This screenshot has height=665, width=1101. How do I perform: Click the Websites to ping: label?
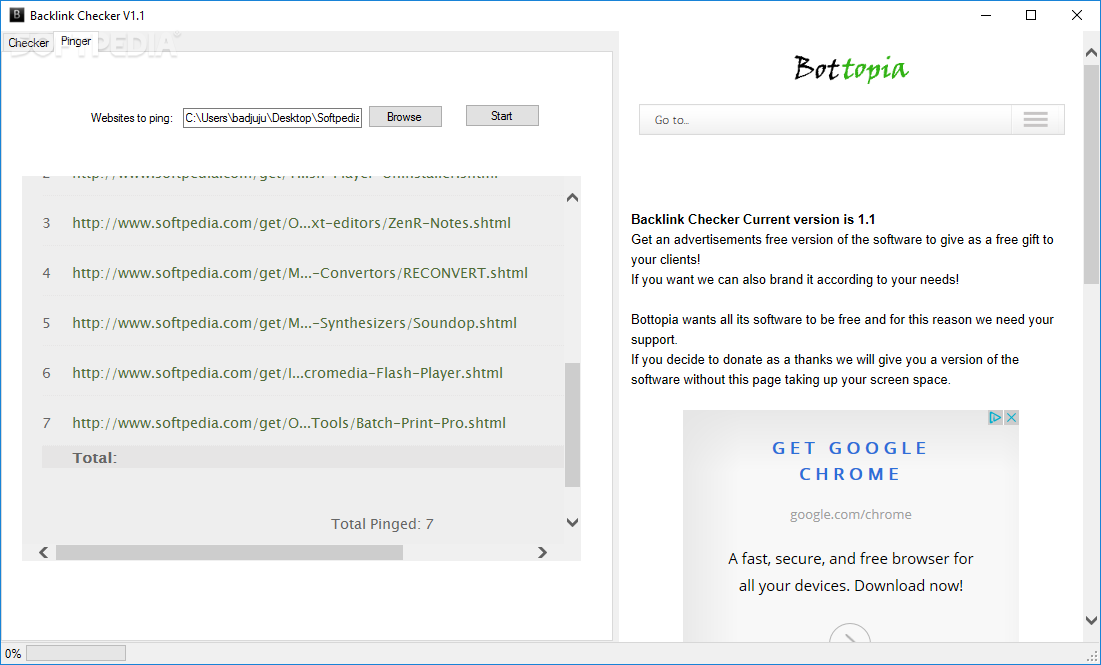pyautogui.click(x=131, y=118)
